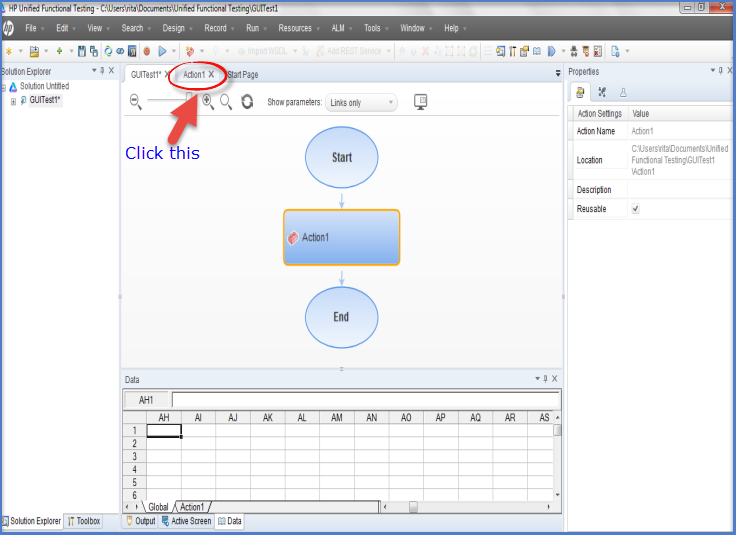Screen dimensions: 736x535
Task: Click the flask icon in Properties pane
Action: coord(623,92)
